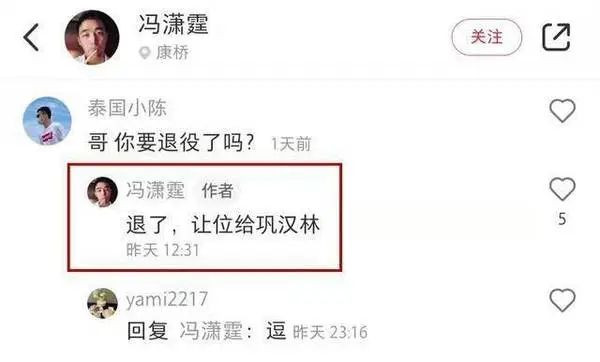Image resolution: width=600 pixels, height=362 pixels.
Task: Open yami2217's avatar picture
Action: pos(102,303)
